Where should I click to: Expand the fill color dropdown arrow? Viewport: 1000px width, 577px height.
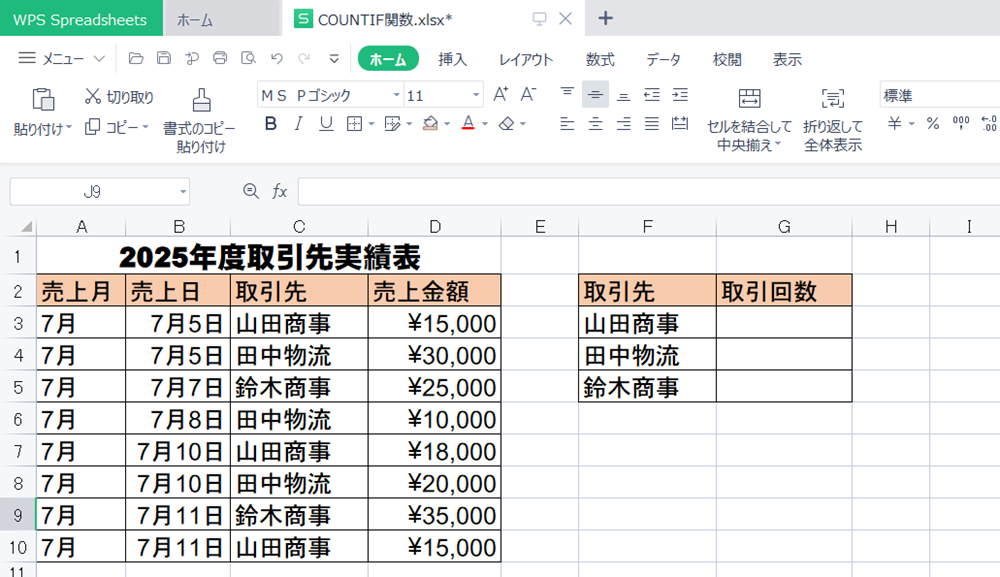(x=447, y=124)
